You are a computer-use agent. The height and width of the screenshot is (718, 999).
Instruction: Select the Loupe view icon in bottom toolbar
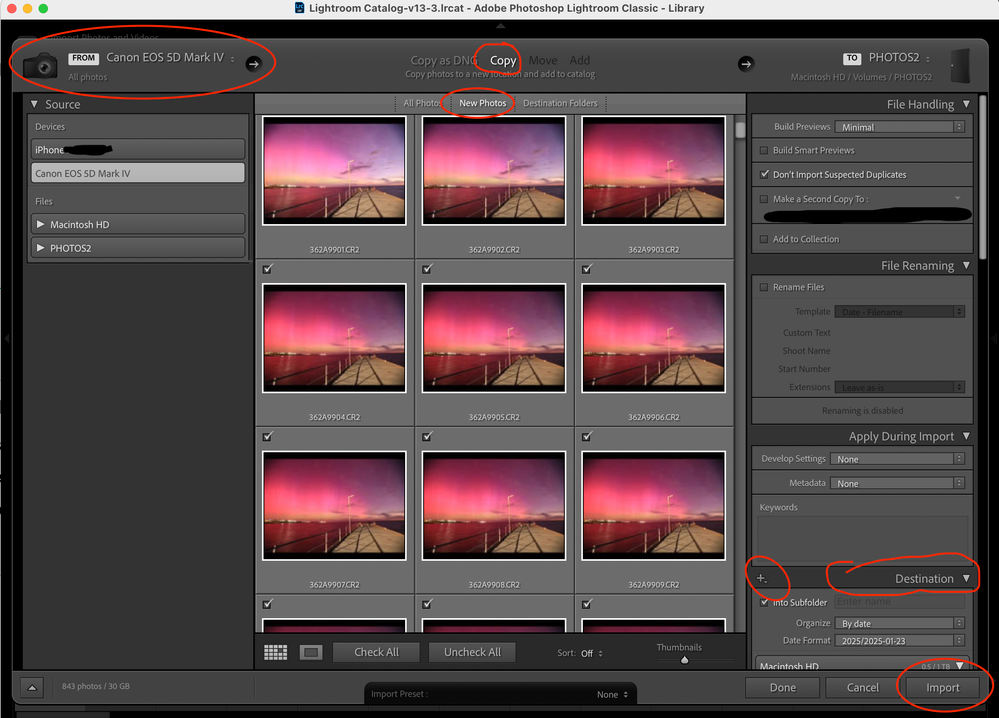tap(311, 651)
